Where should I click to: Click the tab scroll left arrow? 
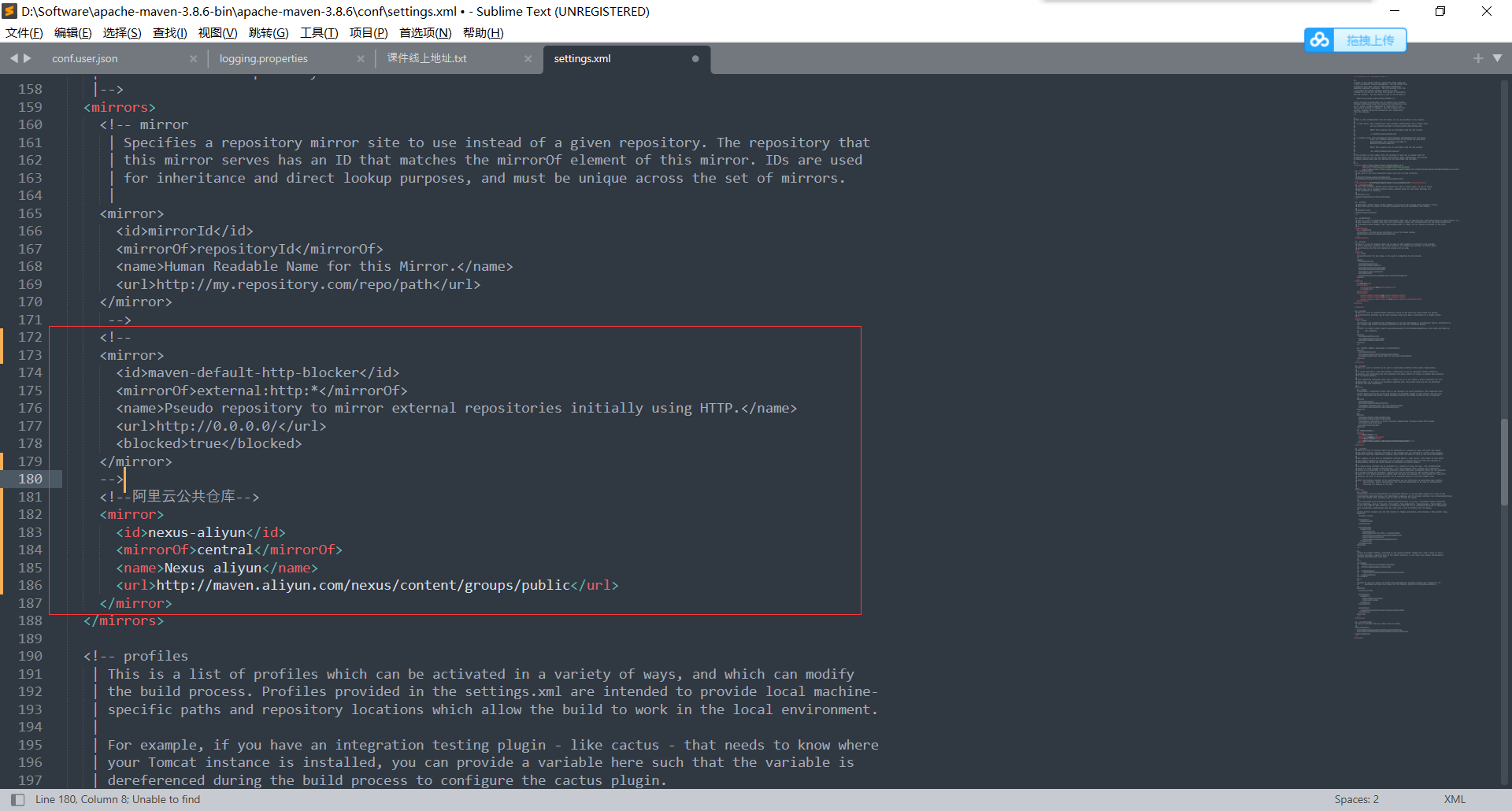coord(13,58)
